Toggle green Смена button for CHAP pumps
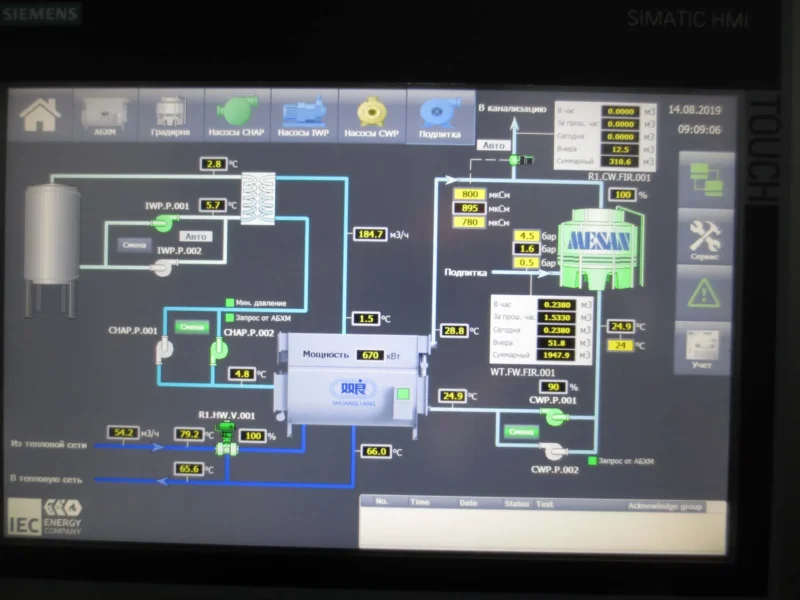800x600 pixels. click(x=192, y=327)
